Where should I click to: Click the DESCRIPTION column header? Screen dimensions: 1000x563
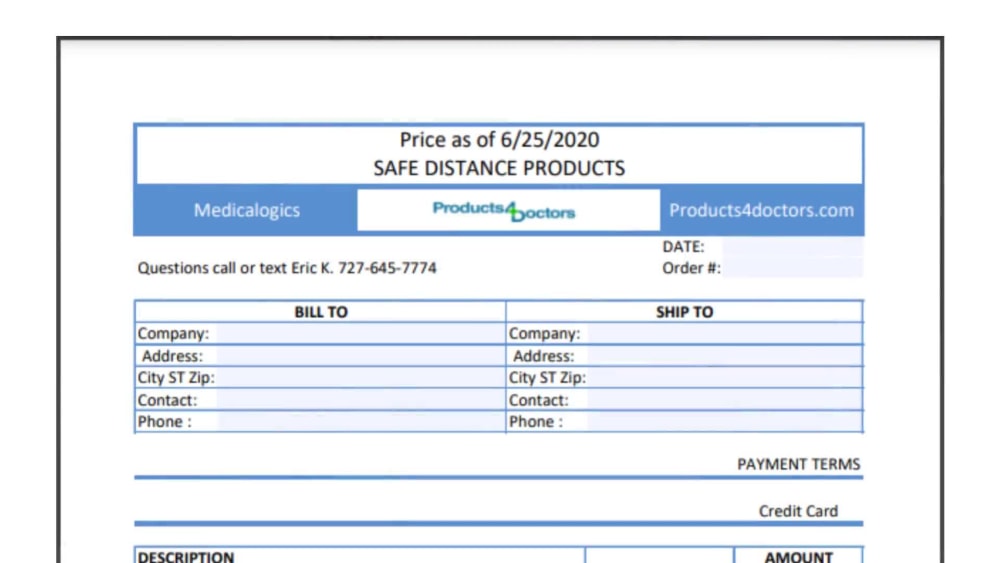click(186, 557)
